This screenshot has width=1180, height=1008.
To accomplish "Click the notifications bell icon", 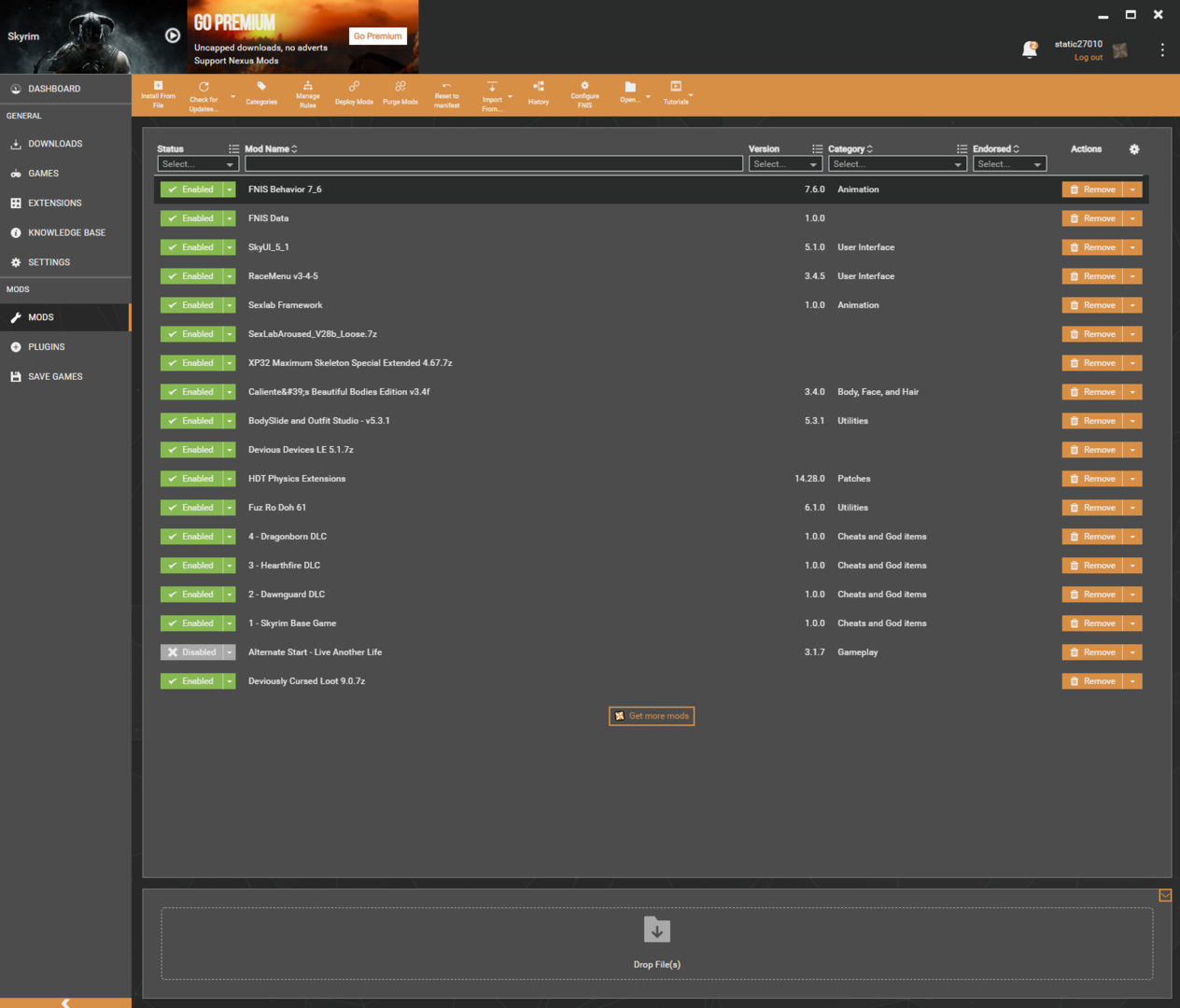I will pyautogui.click(x=1030, y=49).
